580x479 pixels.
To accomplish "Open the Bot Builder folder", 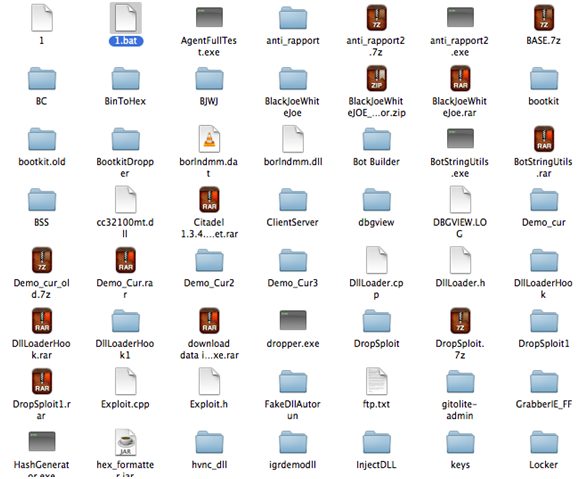I will (377, 139).
